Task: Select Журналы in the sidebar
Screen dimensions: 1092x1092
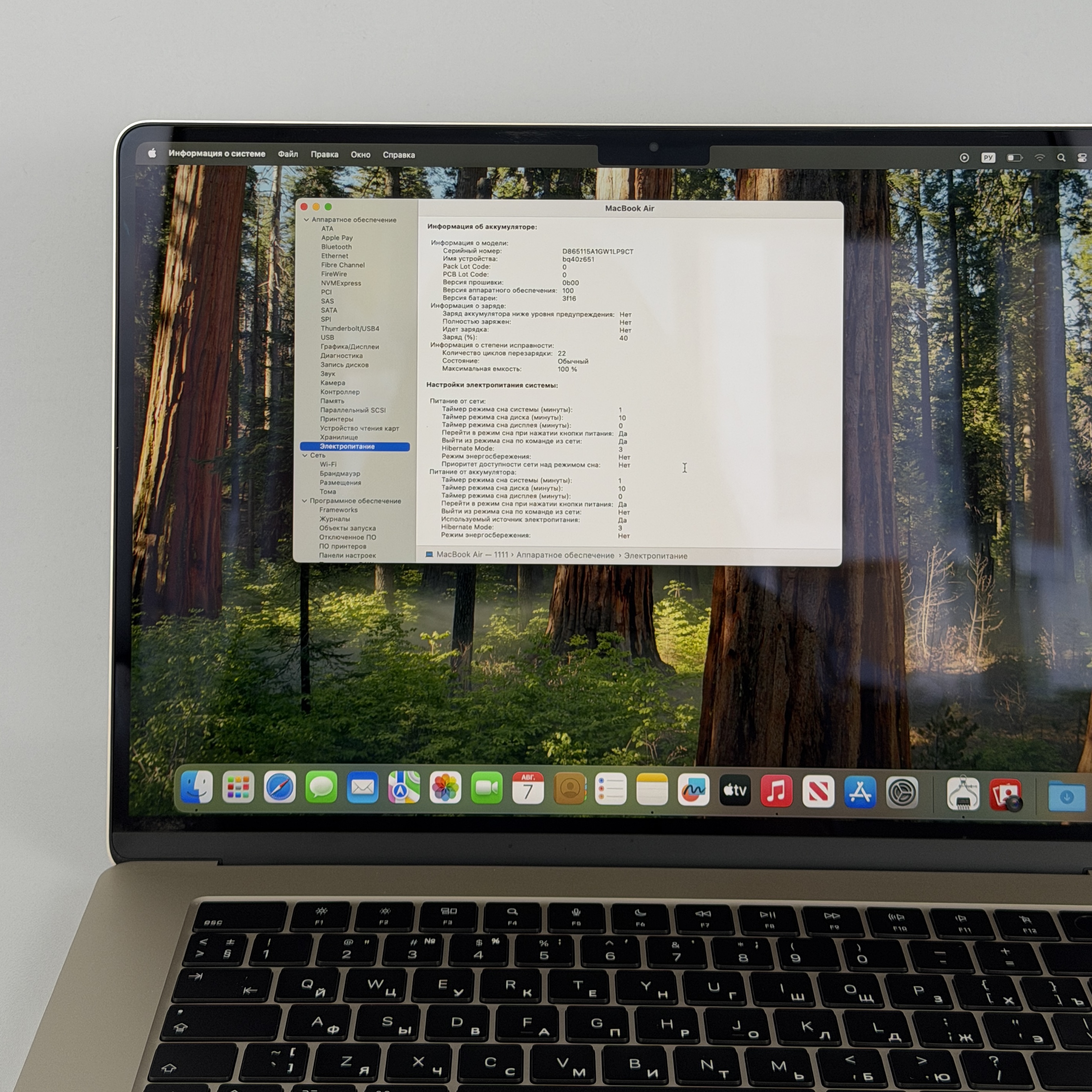Action: click(334, 519)
